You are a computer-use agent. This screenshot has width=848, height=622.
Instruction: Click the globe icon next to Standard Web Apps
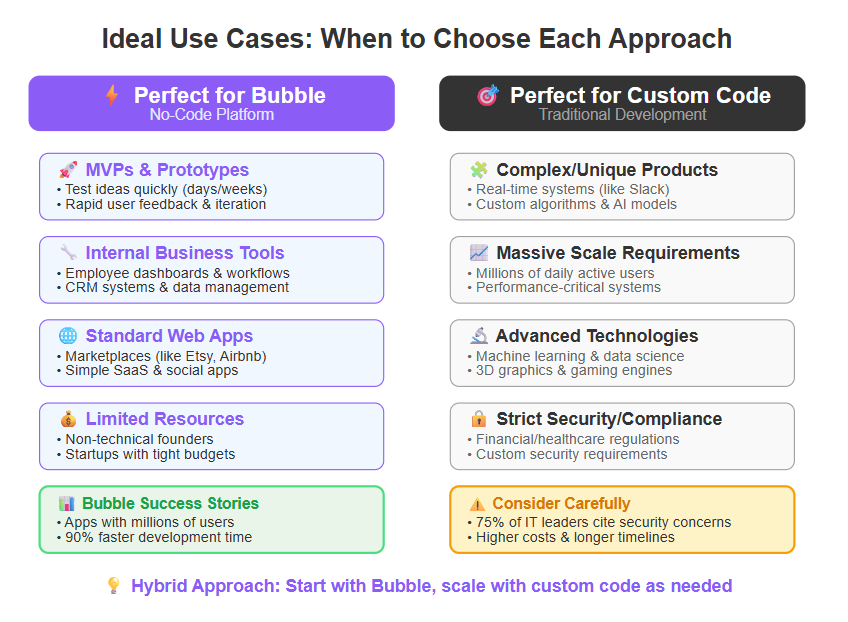pos(68,336)
